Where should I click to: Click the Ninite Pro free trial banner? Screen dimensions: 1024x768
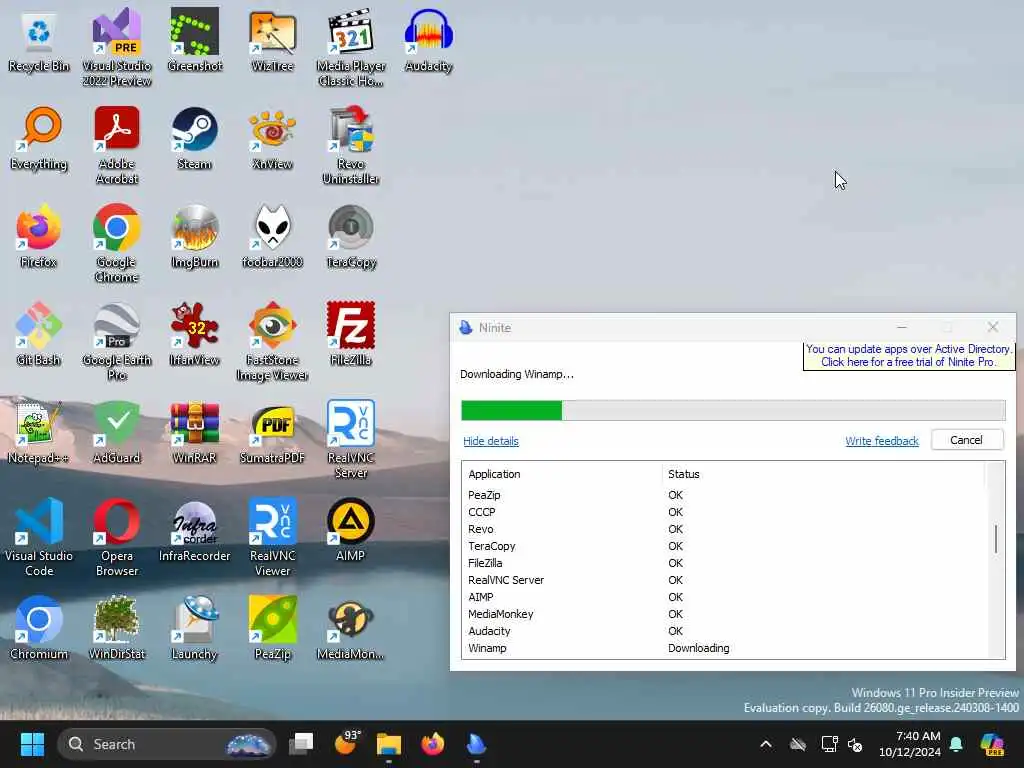(908, 355)
